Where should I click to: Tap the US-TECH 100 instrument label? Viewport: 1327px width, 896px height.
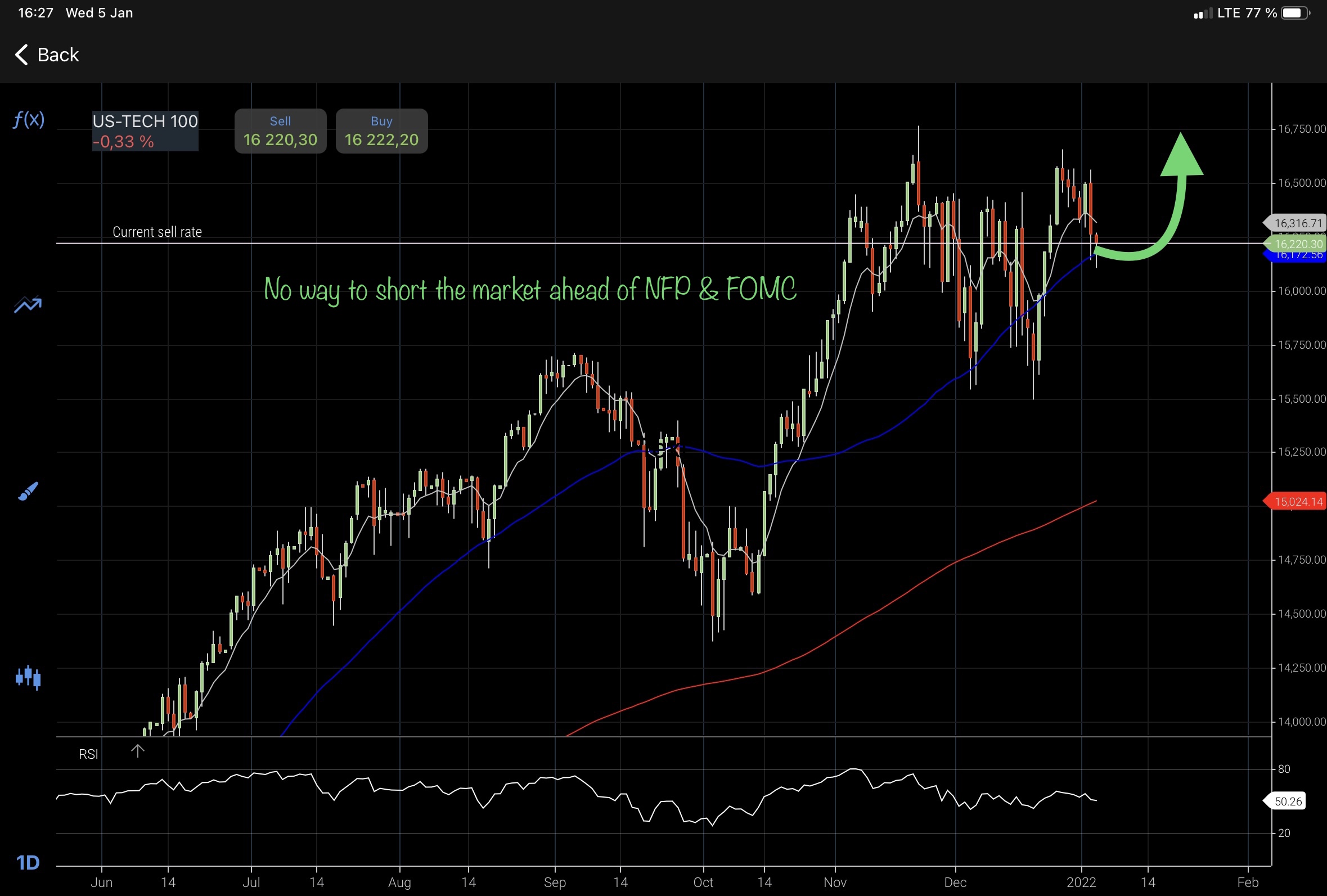(145, 121)
